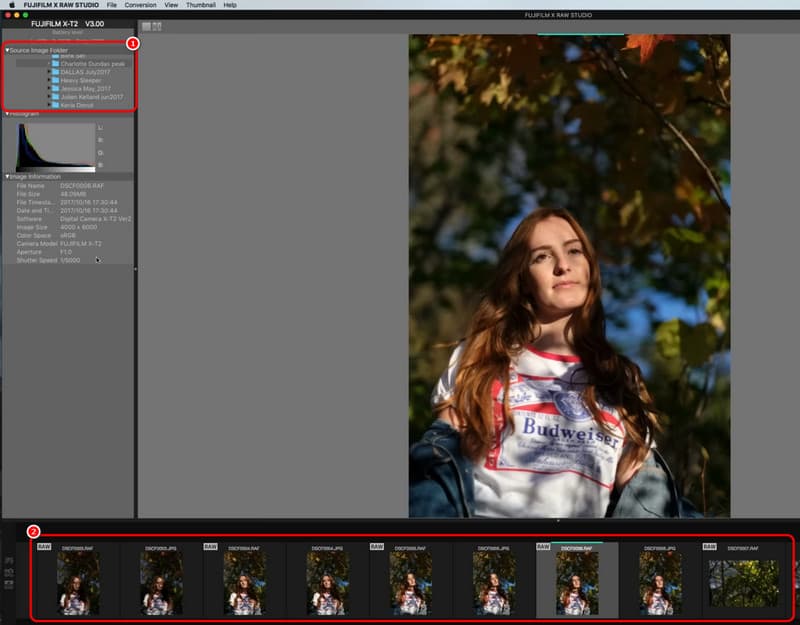Click the Jessica May 2017 folder icon
The width and height of the screenshot is (800, 625).
pos(56,88)
